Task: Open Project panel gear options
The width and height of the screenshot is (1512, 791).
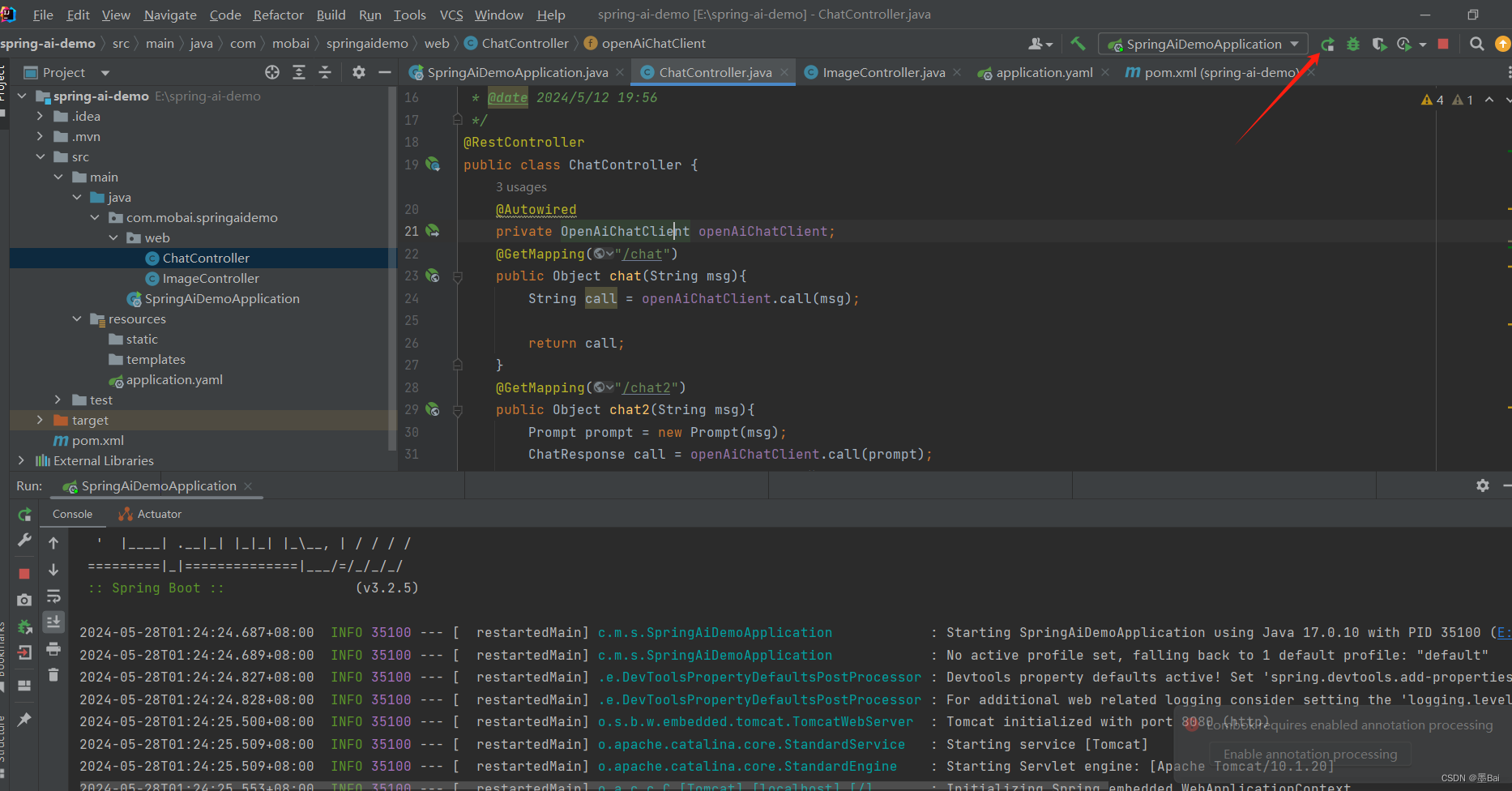Action: (x=359, y=72)
